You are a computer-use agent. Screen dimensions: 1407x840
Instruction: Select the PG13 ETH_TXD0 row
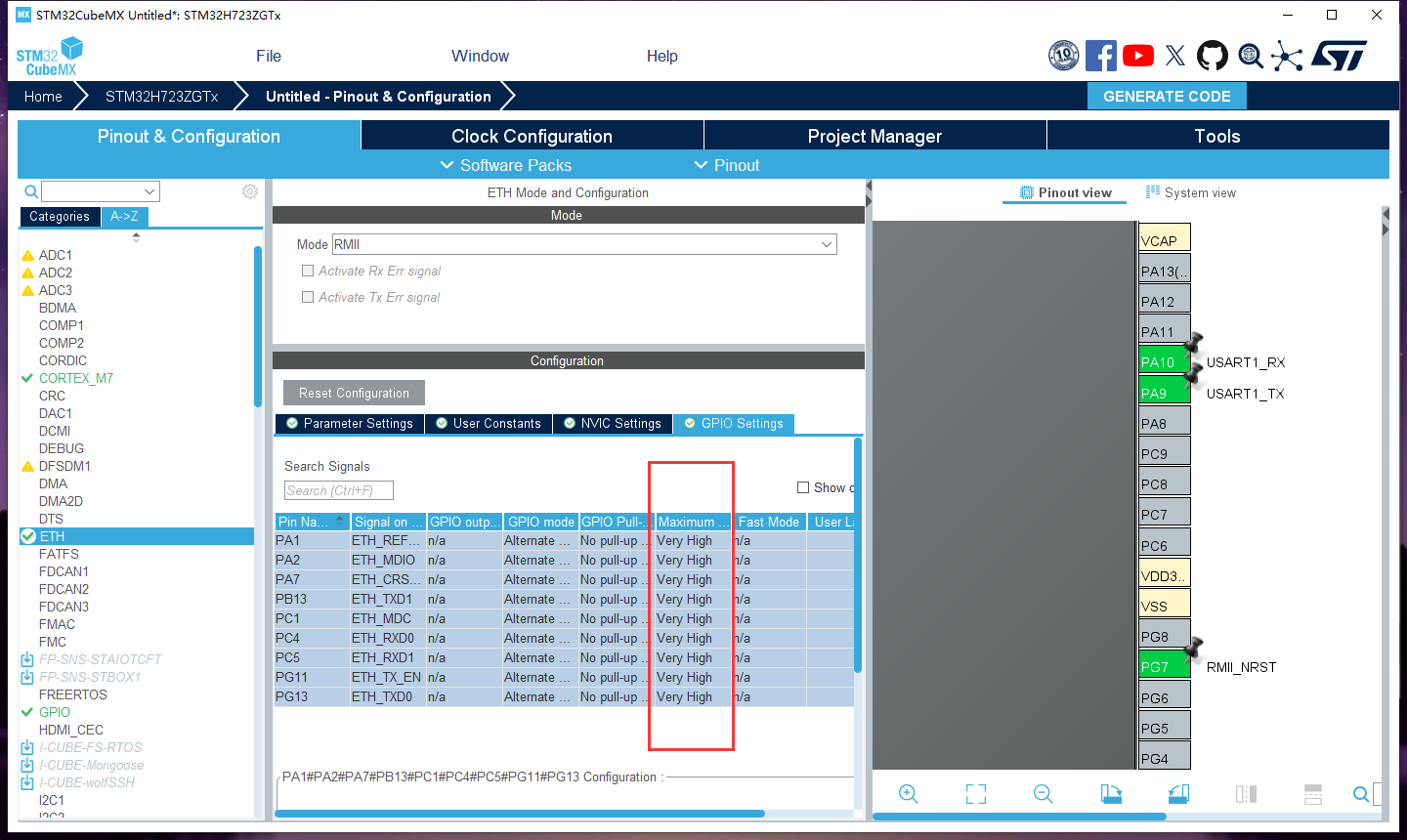coord(564,696)
